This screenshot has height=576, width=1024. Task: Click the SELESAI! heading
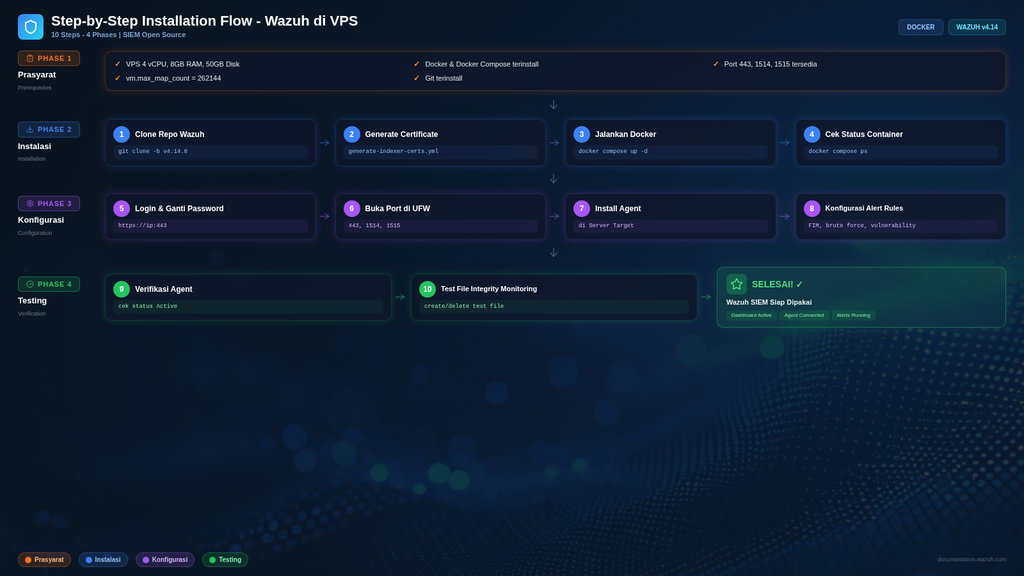click(x=777, y=284)
